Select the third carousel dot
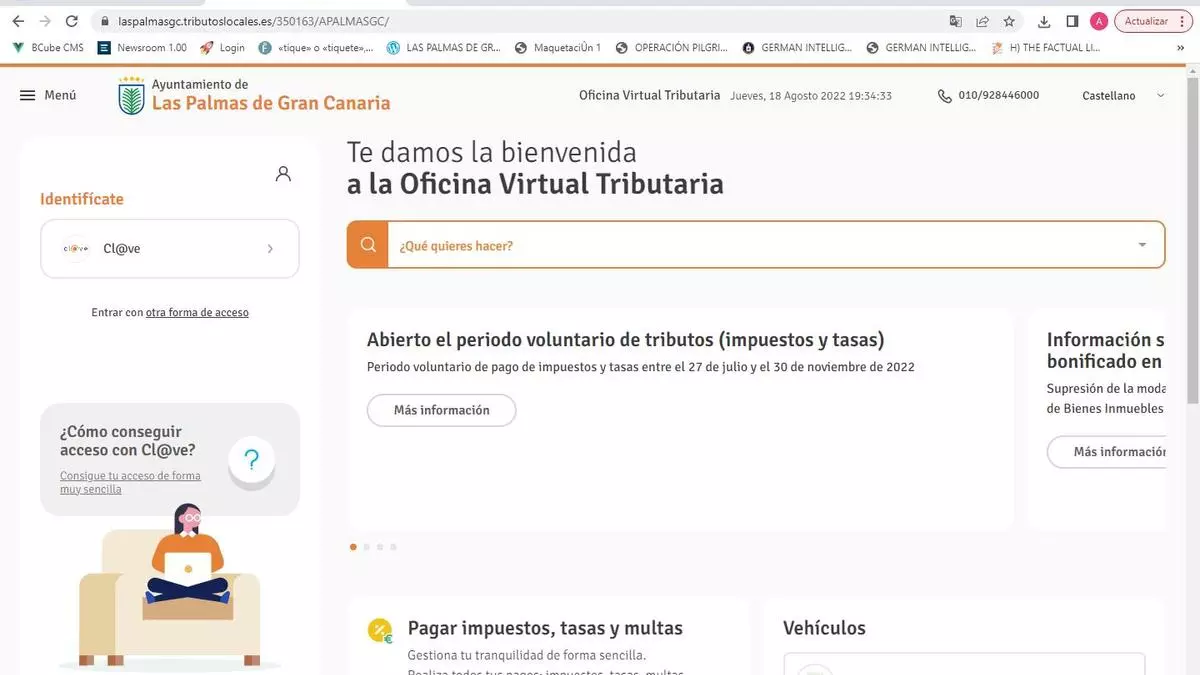1200x675 pixels. coord(380,547)
